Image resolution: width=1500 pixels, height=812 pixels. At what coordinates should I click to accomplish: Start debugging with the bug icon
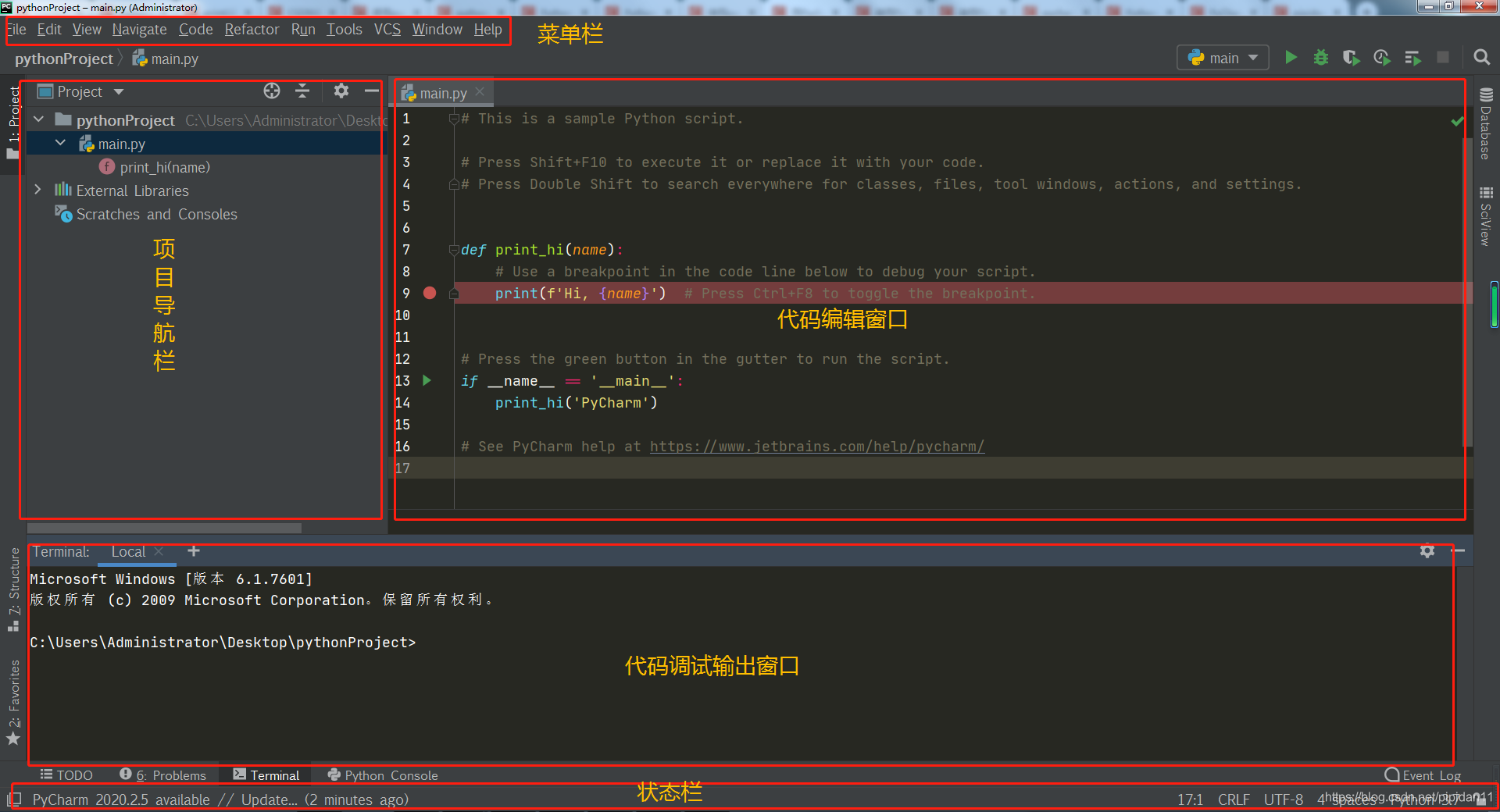pos(1321,58)
